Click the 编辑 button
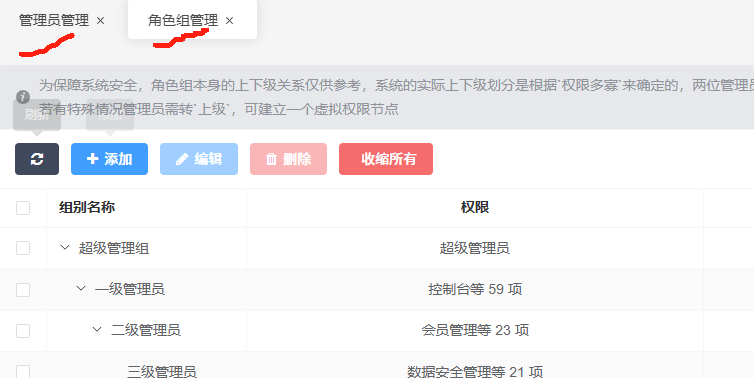 tap(199, 159)
